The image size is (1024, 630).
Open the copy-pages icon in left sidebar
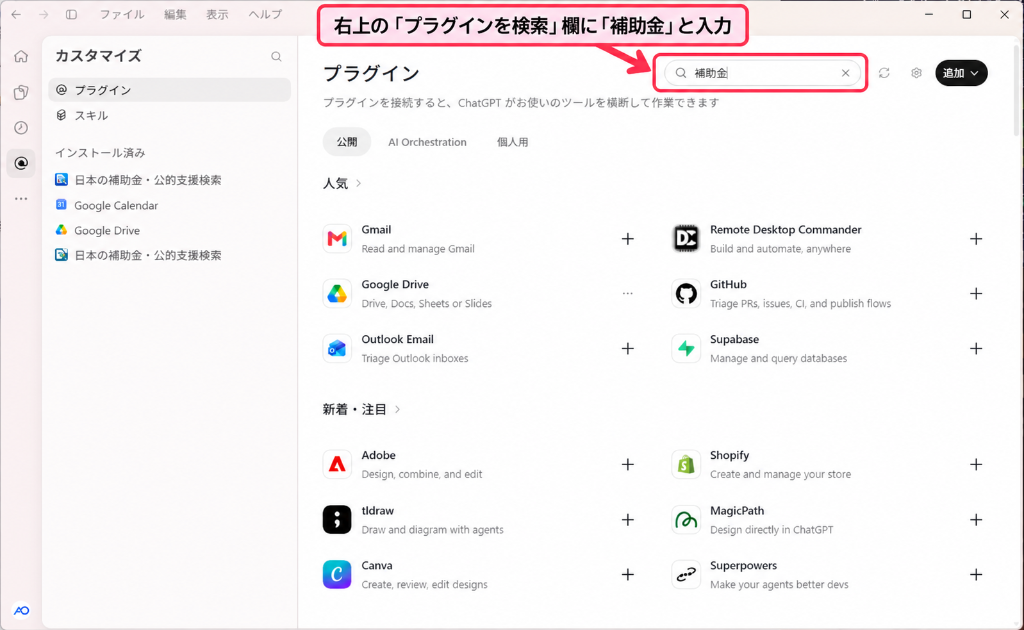[21, 92]
